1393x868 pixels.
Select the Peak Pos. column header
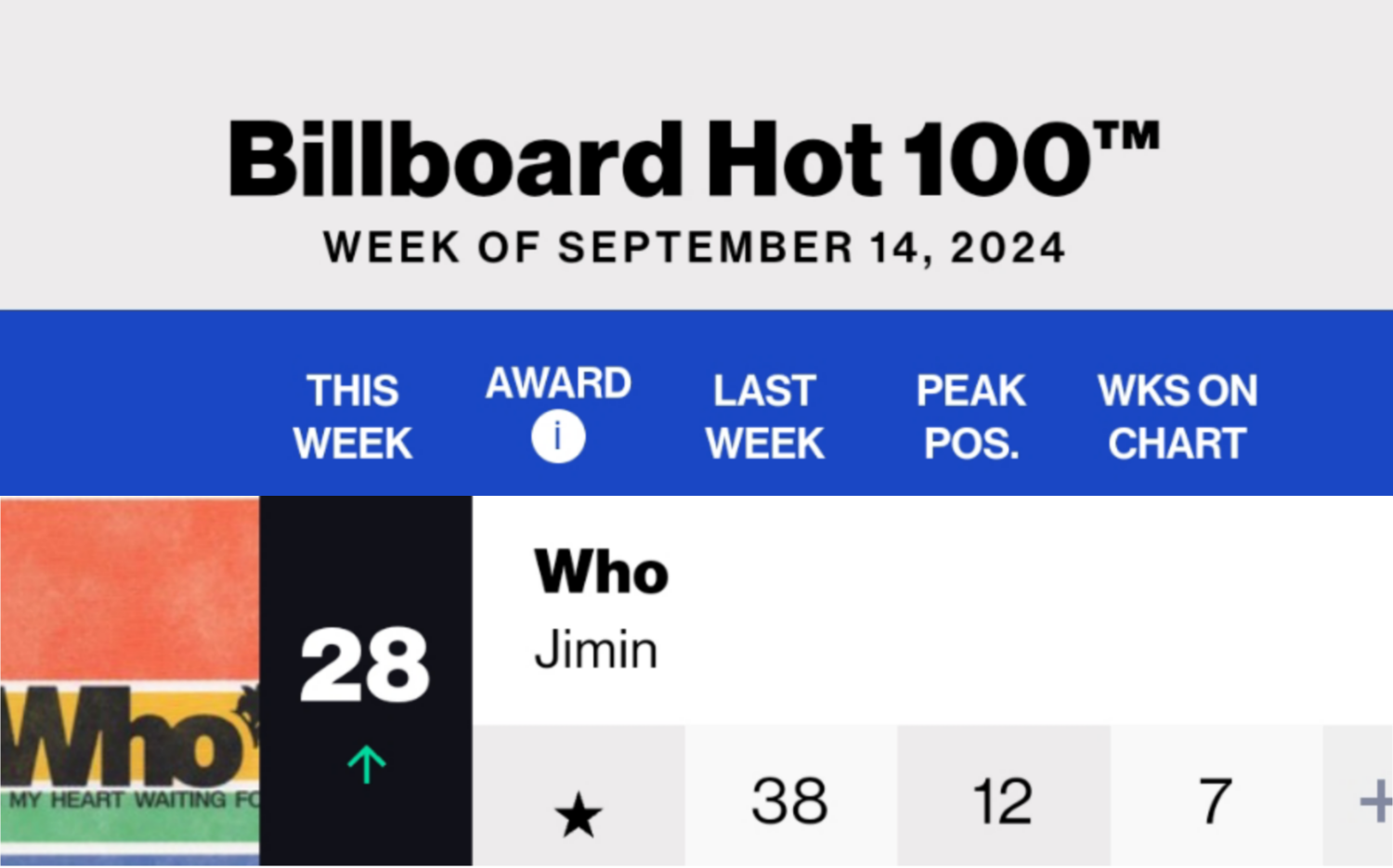pyautogui.click(x=970, y=417)
